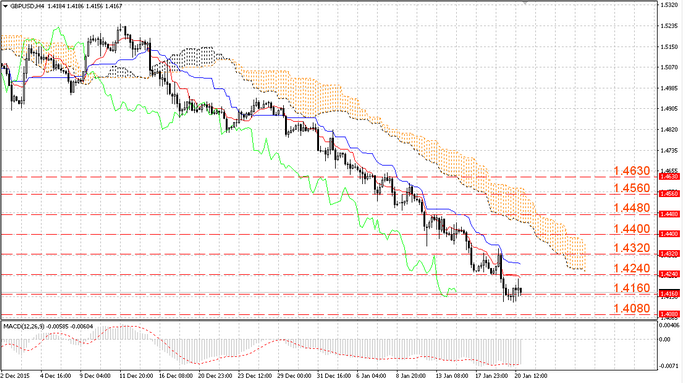The image size is (685, 383).
Task: Click the 1.5235 price axis value
Action: [669, 26]
